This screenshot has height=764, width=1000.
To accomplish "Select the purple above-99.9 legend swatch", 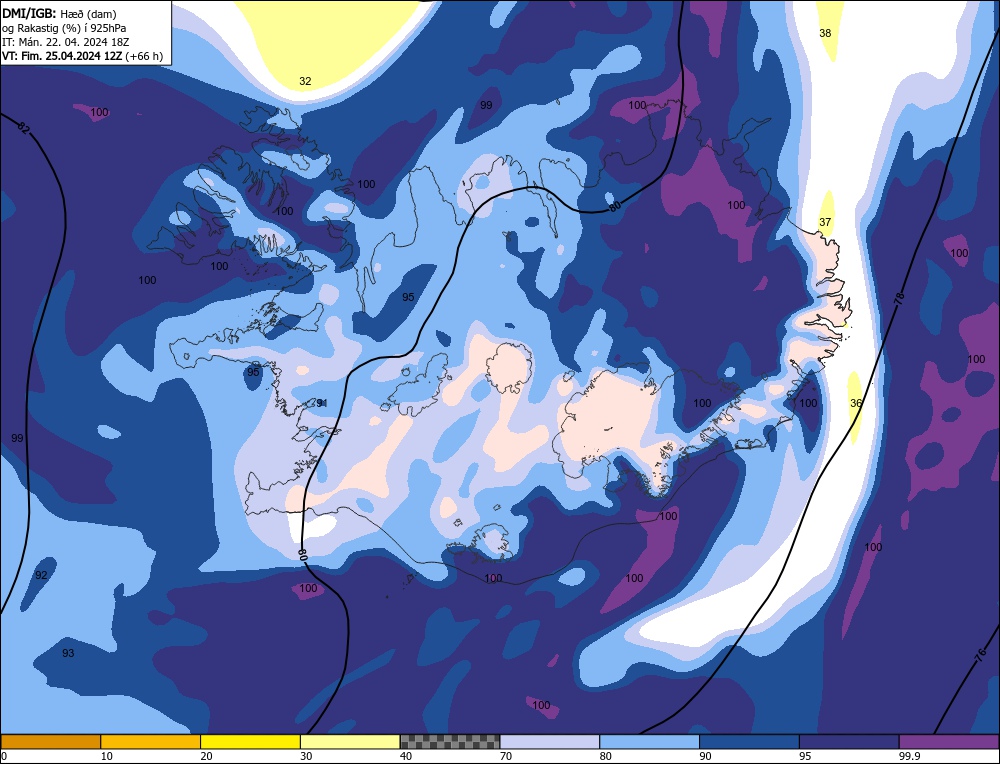I will (949, 741).
